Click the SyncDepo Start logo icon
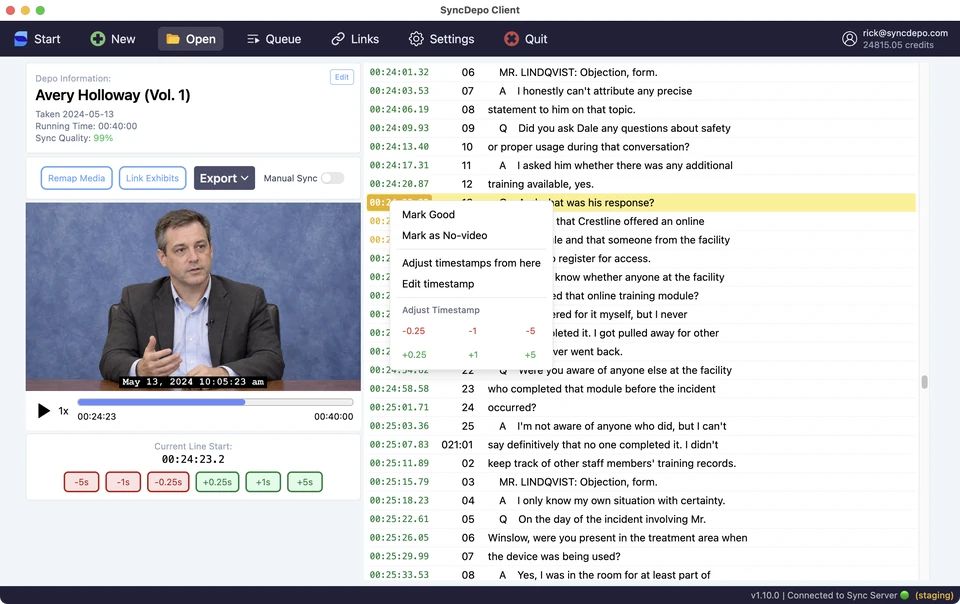Viewport: 960px width, 604px height. [x=21, y=39]
